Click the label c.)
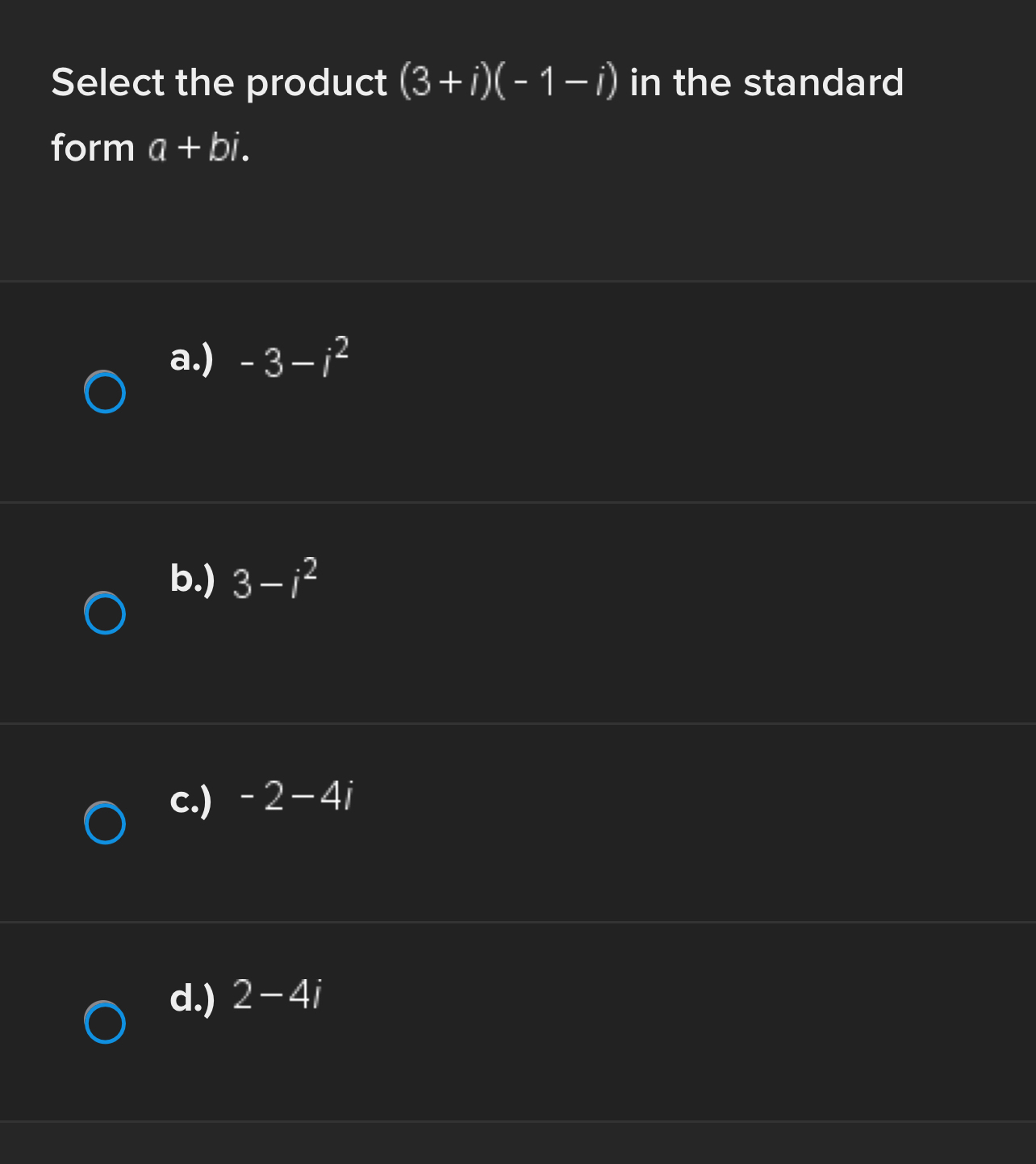The height and width of the screenshot is (1164, 1036). 190,801
